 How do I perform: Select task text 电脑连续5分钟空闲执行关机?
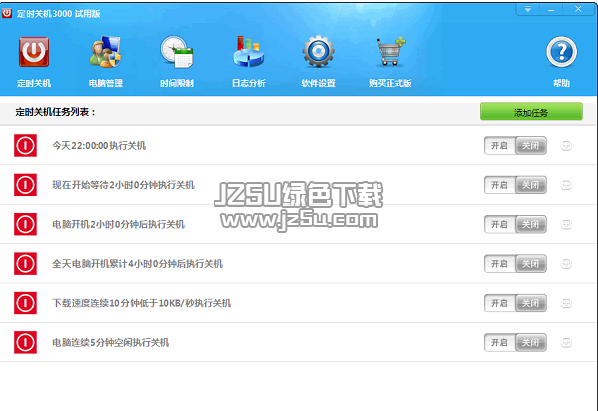pos(111,342)
